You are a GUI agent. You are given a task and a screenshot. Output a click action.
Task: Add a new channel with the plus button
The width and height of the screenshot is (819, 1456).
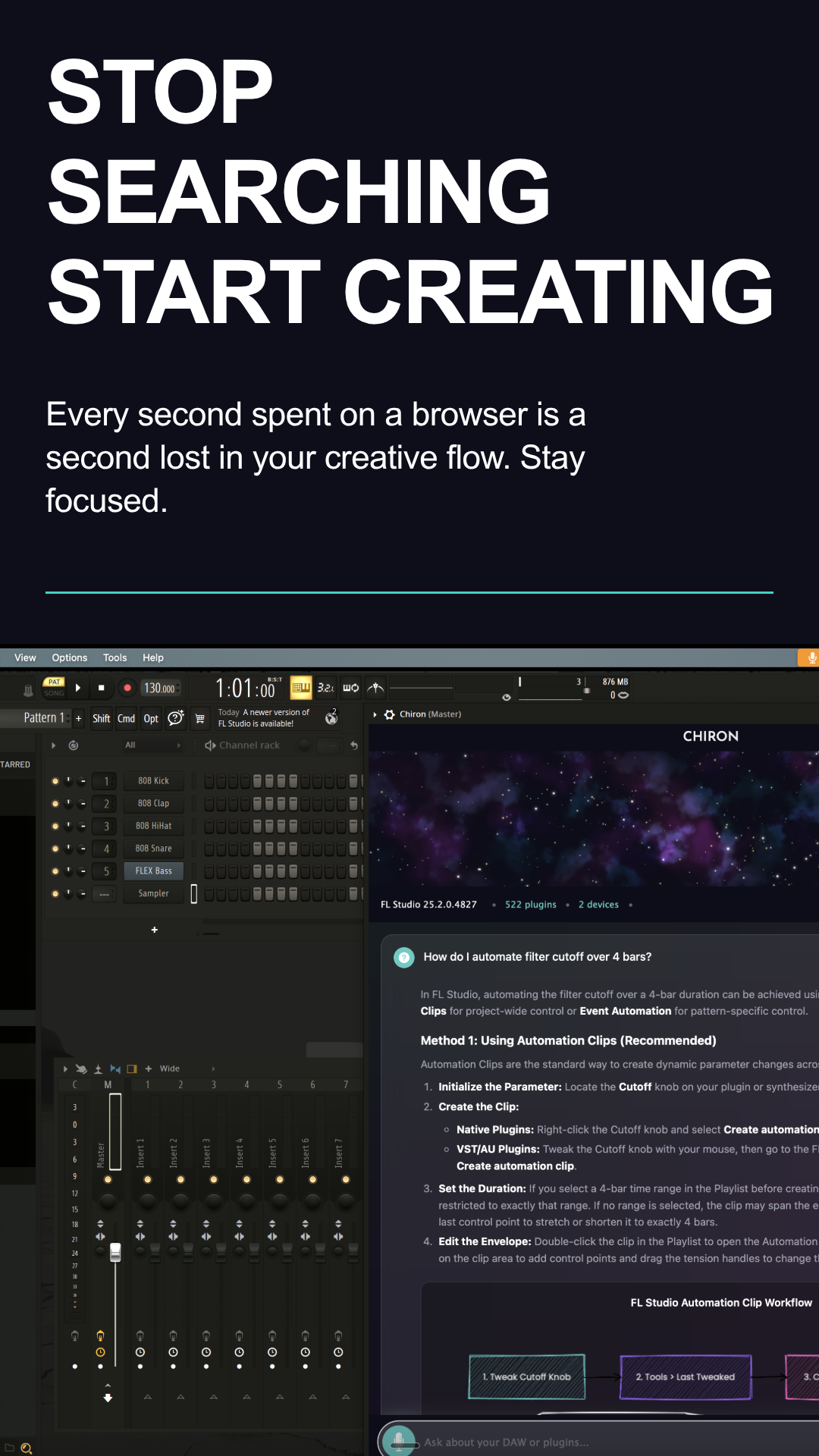click(154, 930)
